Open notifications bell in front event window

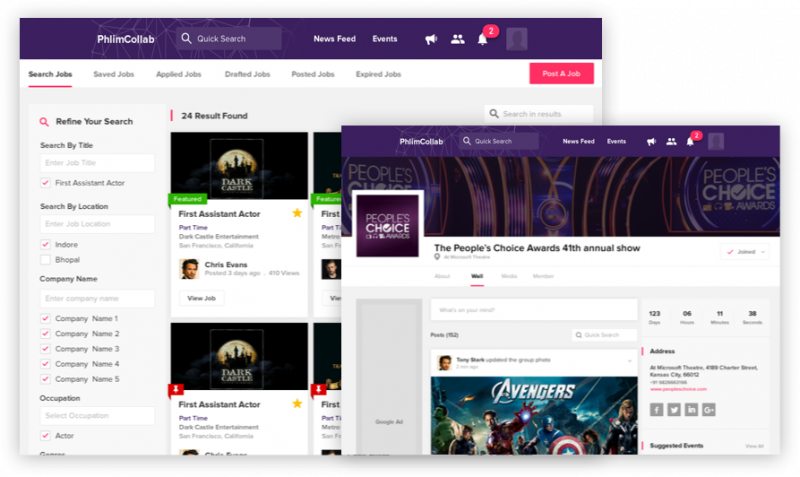click(690, 142)
